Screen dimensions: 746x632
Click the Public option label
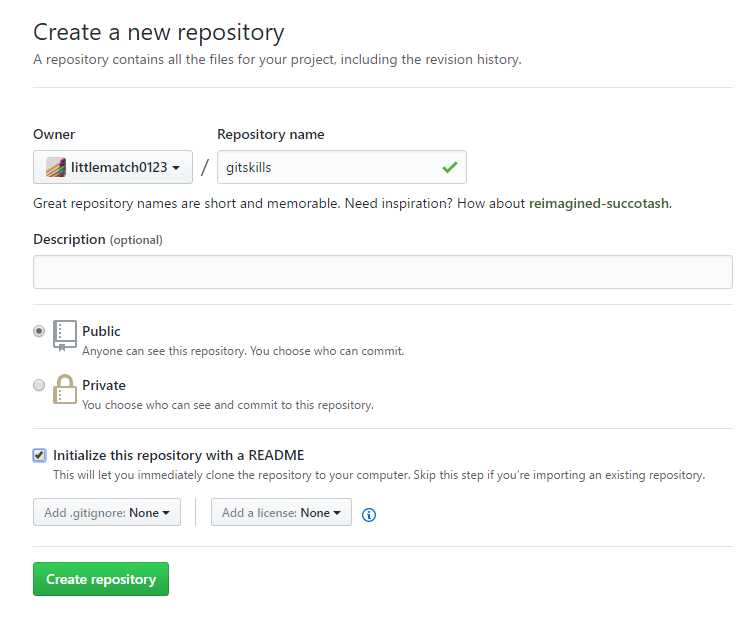101,331
